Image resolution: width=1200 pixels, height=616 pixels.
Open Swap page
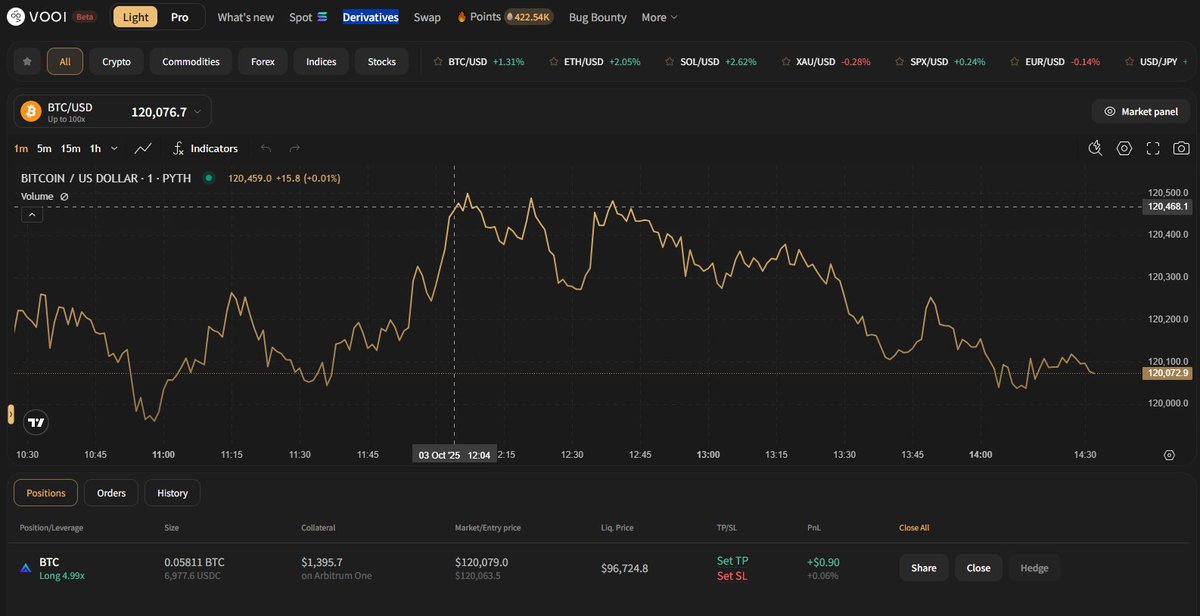(x=427, y=17)
